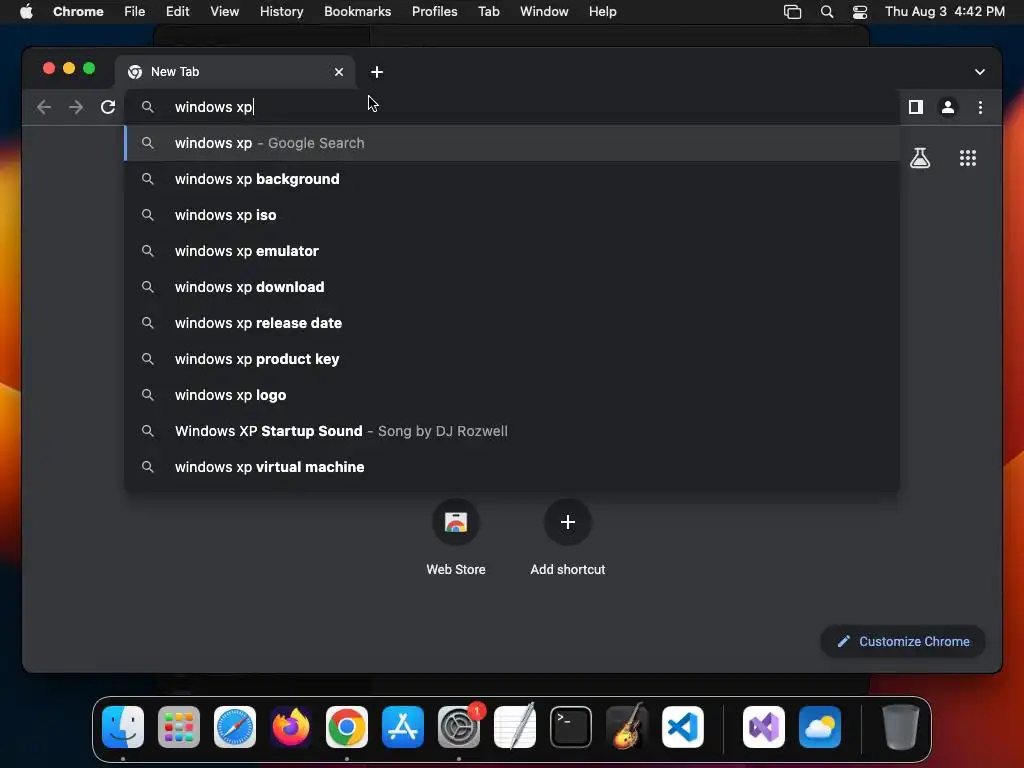
Task: Open the Tab menu
Action: click(x=488, y=12)
